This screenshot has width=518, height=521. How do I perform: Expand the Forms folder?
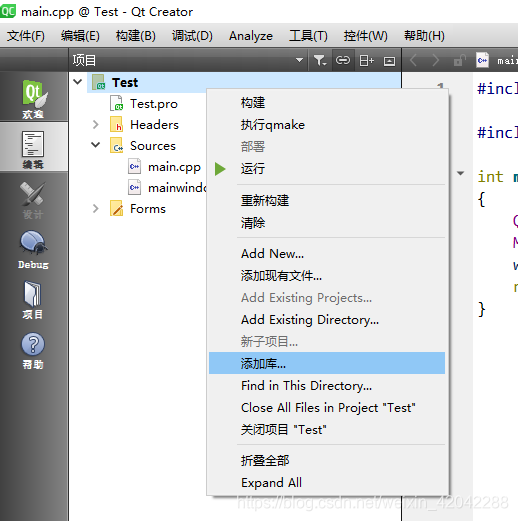[96, 208]
